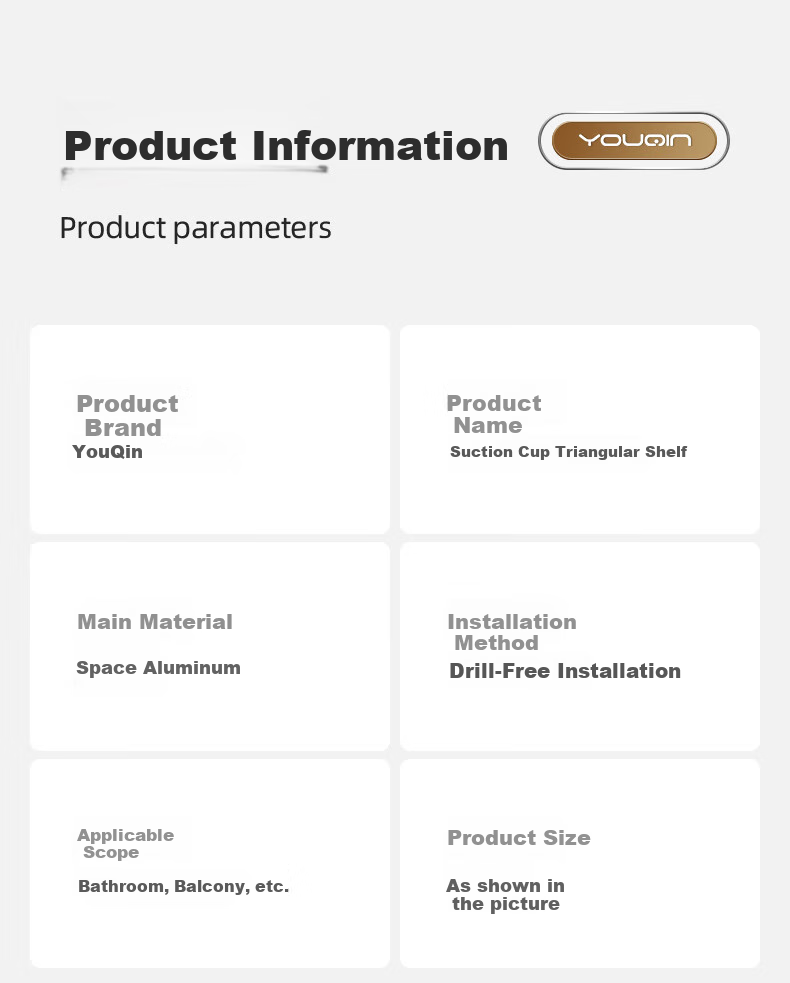This screenshot has width=790, height=983.
Task: Click Bathroom, Balcony, etc. text
Action: coord(183,886)
